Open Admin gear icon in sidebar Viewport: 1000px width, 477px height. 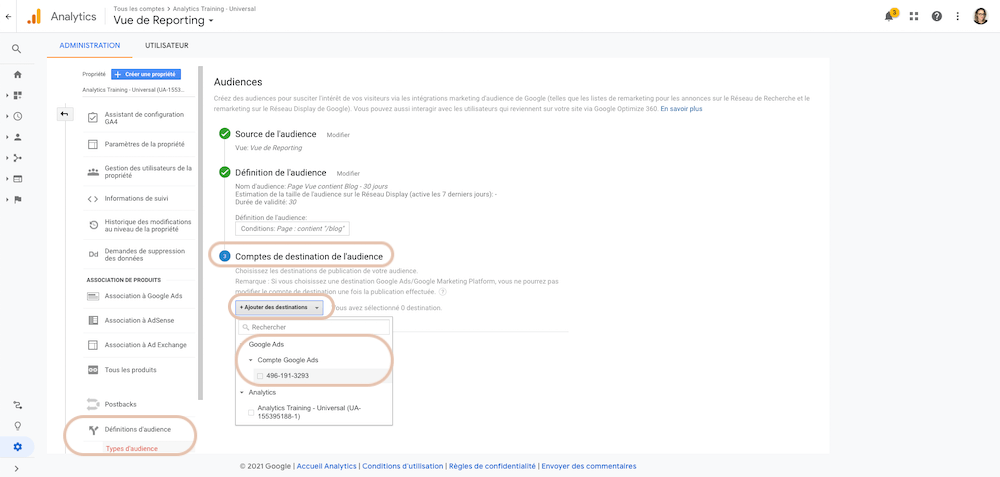point(17,447)
